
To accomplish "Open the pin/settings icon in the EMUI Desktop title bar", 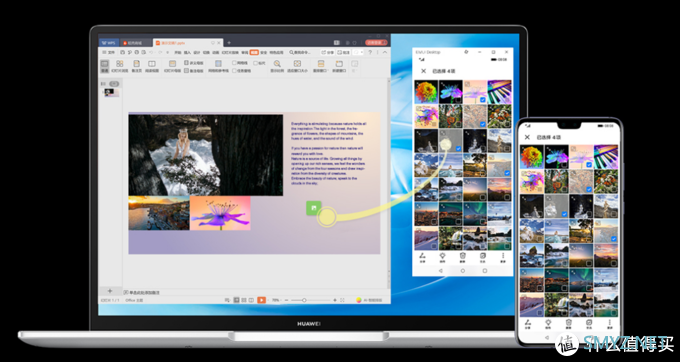I will pyautogui.click(x=466, y=52).
